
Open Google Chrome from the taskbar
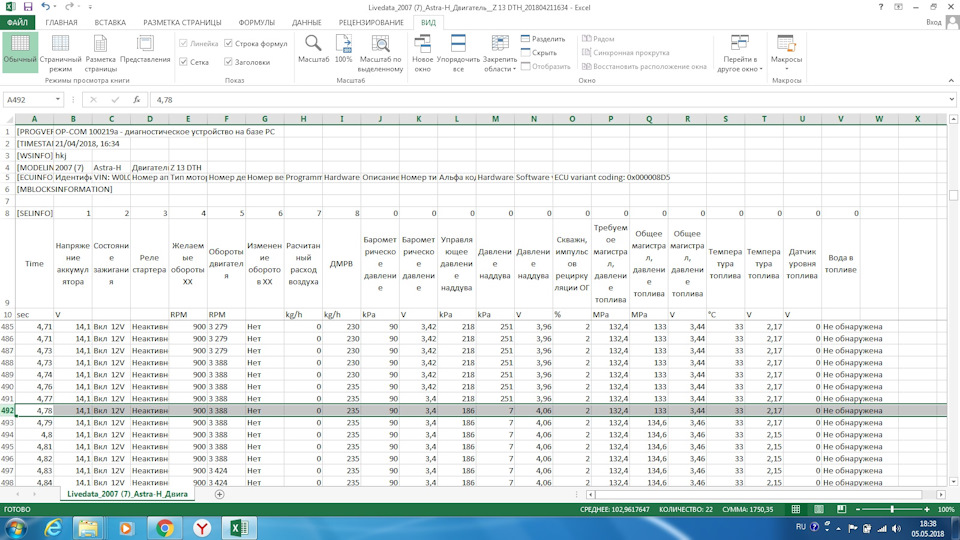click(164, 528)
